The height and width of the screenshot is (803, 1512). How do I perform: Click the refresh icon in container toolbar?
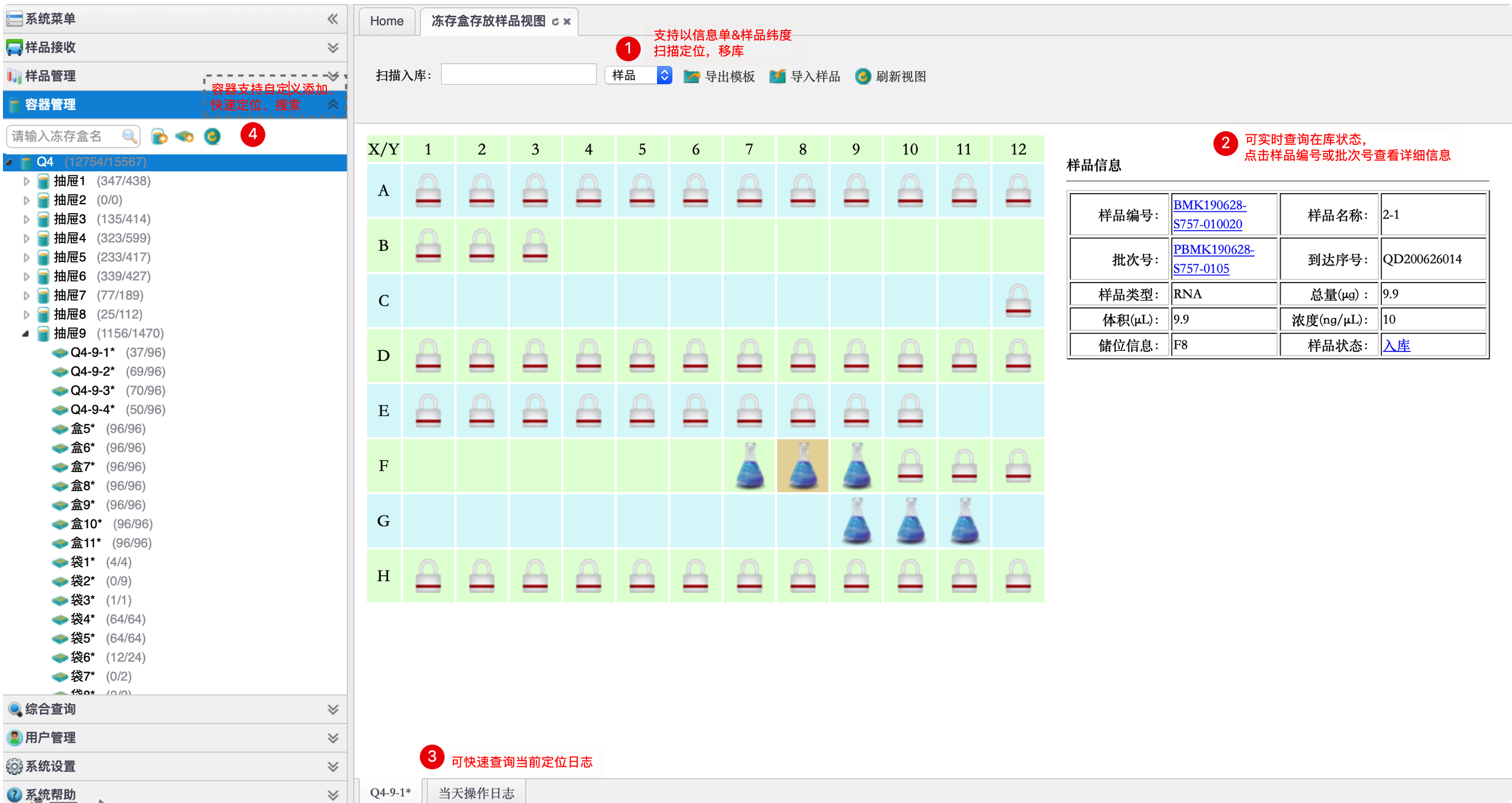213,137
